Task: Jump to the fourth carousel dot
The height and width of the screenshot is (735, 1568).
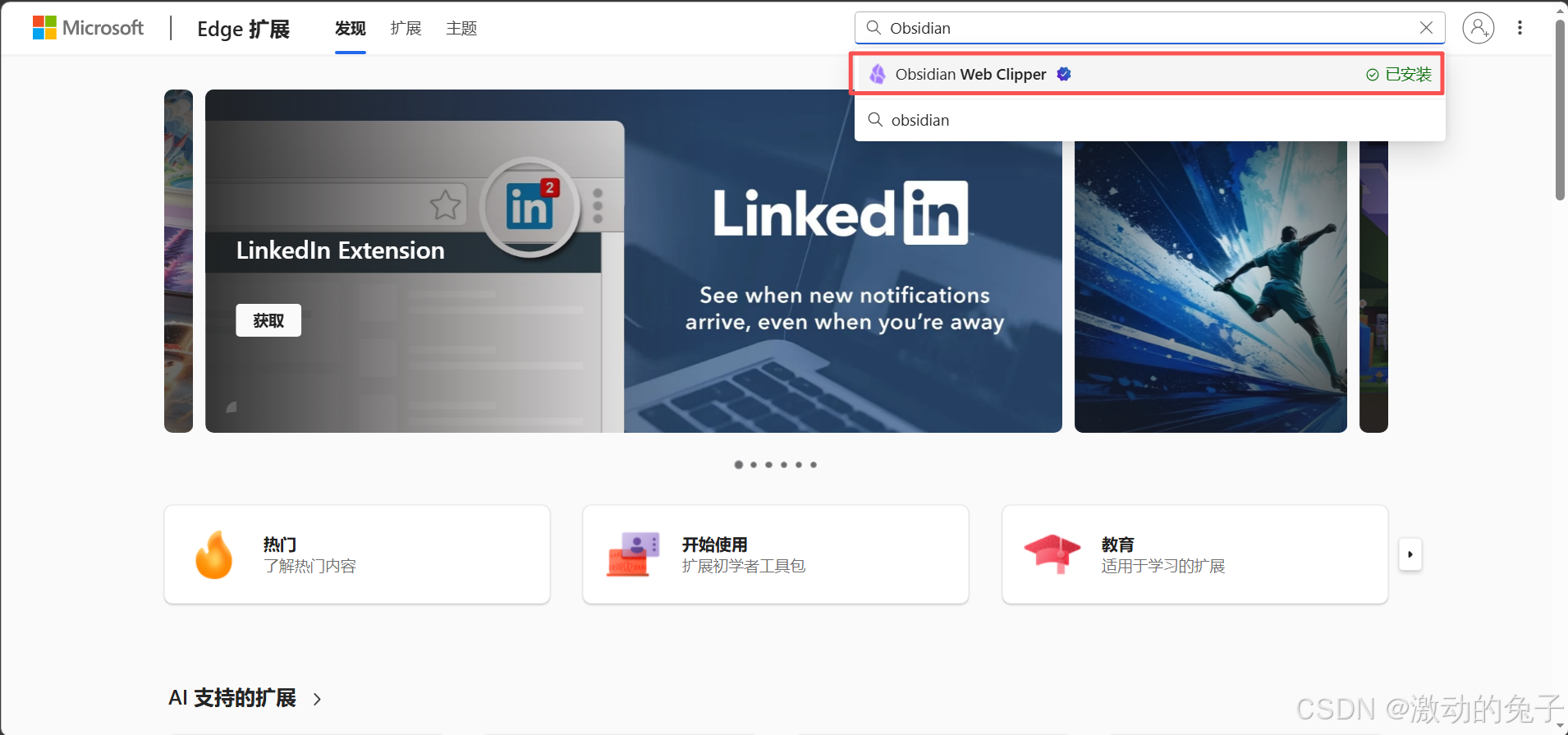Action: (x=784, y=465)
